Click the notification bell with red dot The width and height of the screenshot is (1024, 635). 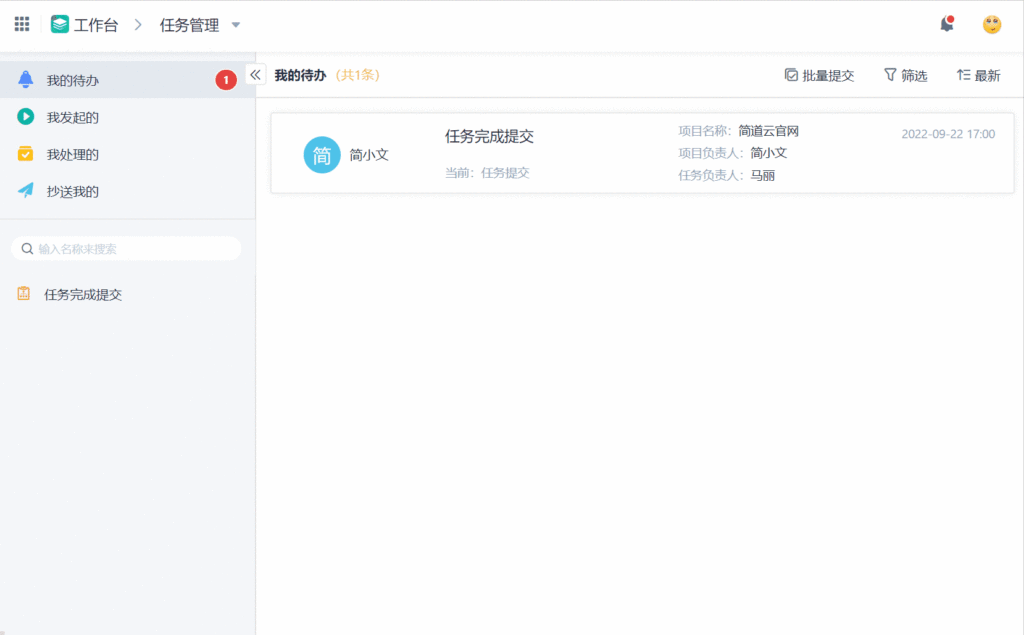pos(946,23)
